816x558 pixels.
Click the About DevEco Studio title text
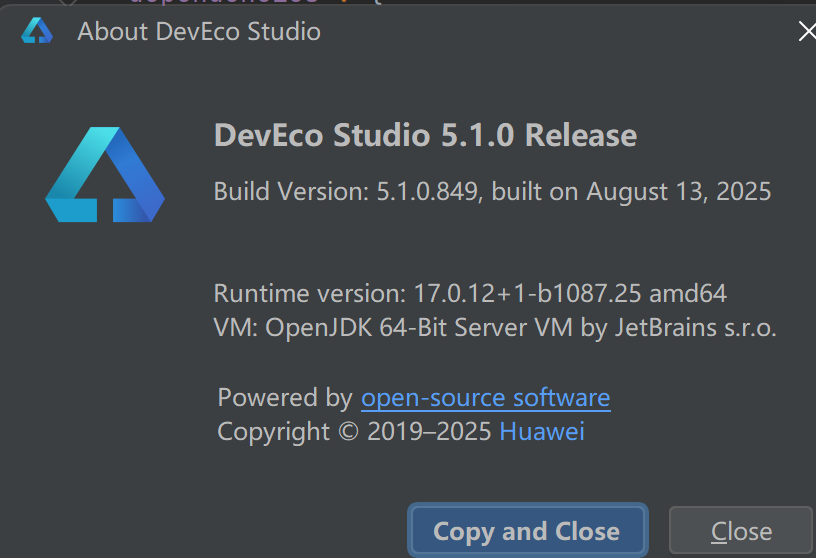(x=199, y=31)
